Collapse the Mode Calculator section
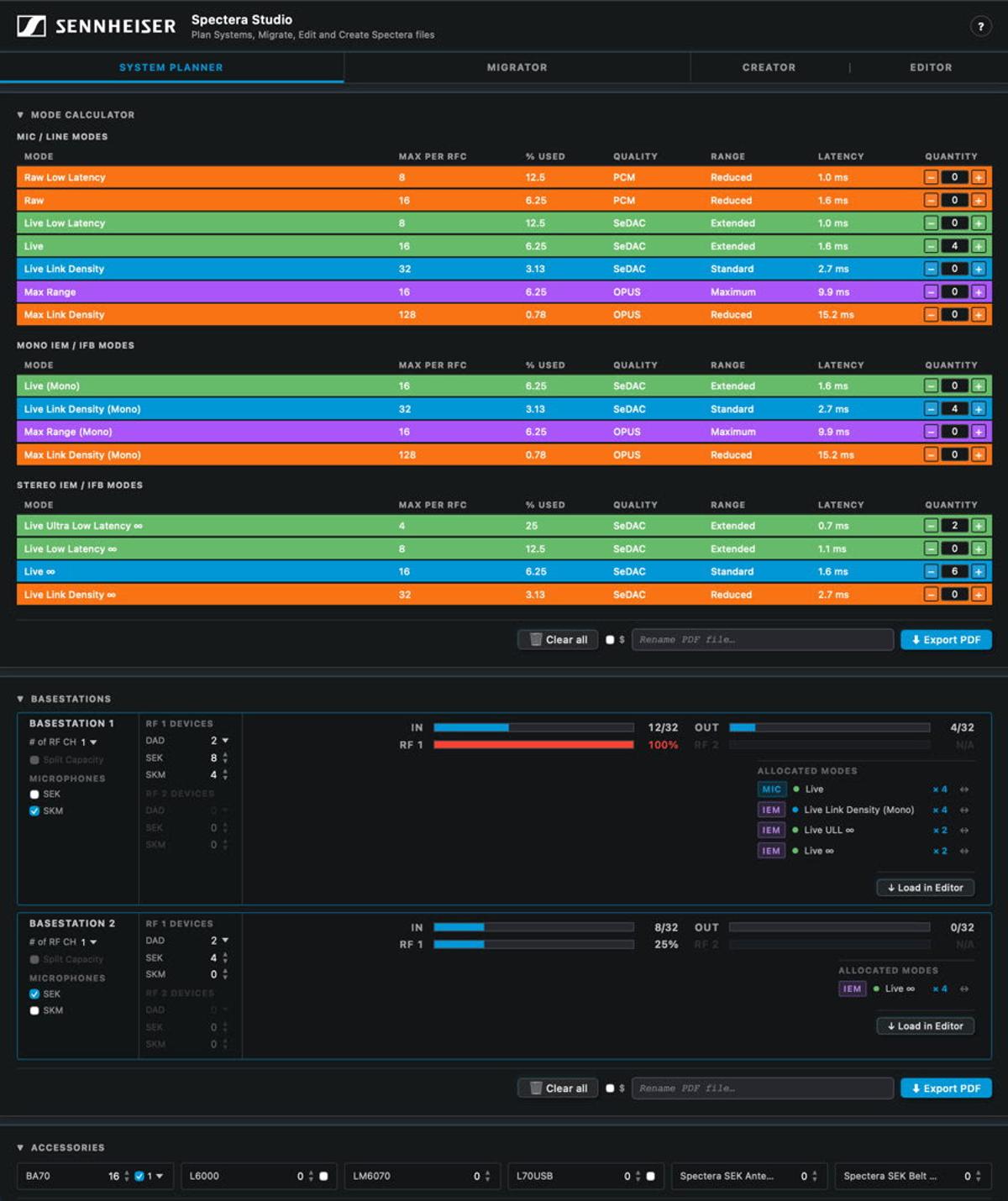The width and height of the screenshot is (1008, 1201). pyautogui.click(x=20, y=114)
